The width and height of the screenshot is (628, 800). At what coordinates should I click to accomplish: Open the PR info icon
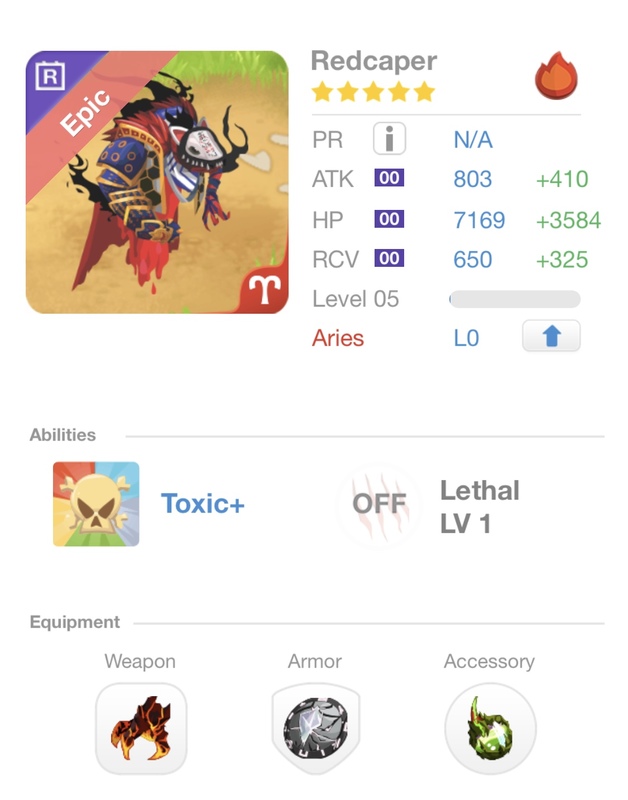[389, 138]
